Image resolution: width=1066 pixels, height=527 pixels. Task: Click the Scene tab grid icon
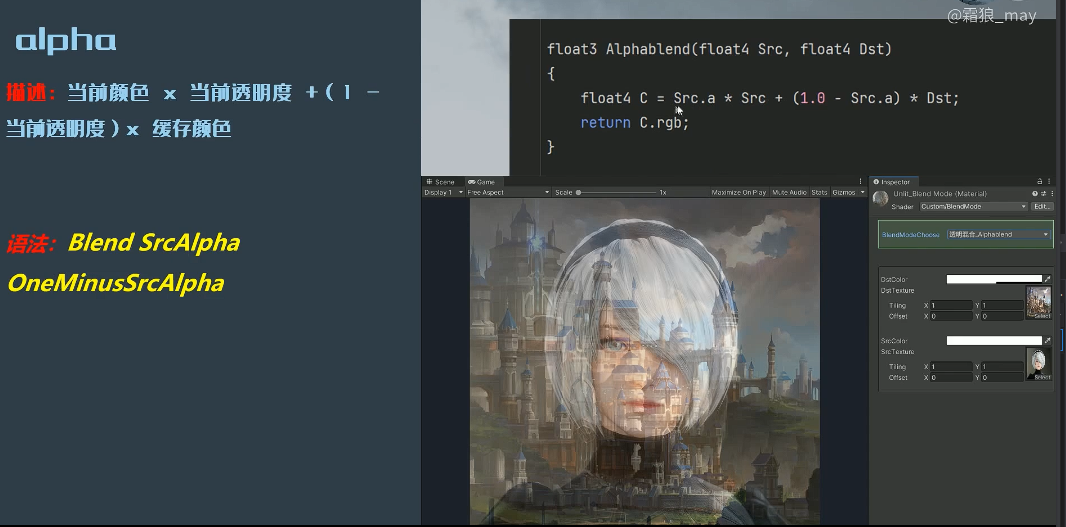point(429,182)
